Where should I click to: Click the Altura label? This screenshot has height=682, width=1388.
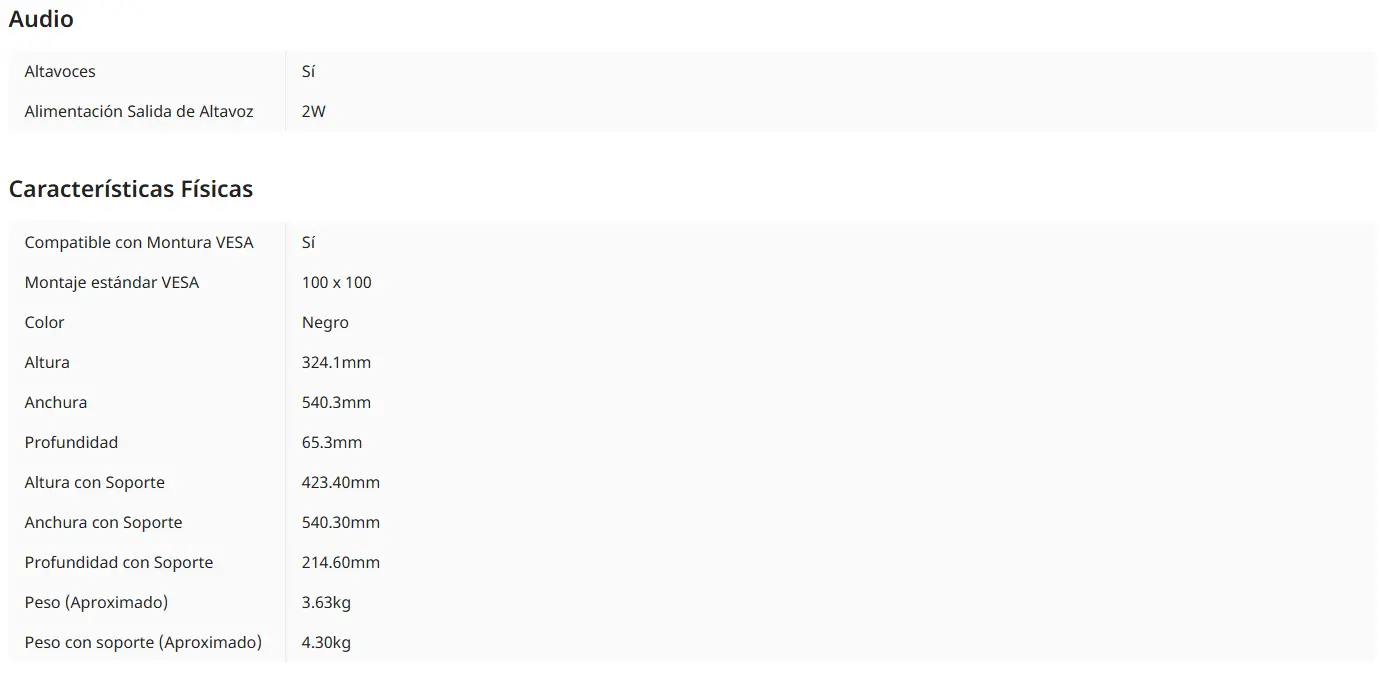coord(47,363)
